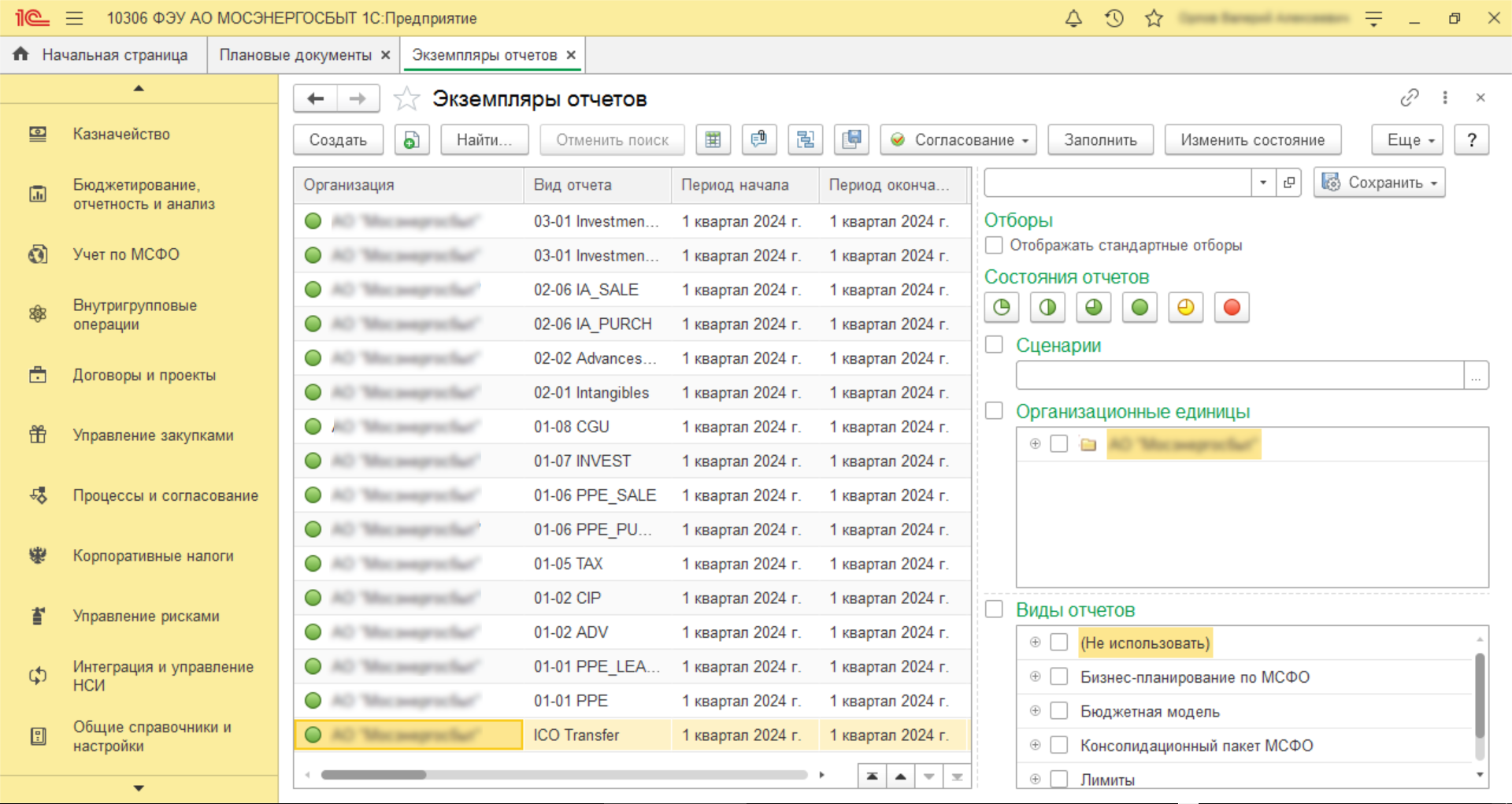
Task: Click the structure hierarchy toolbar icon
Action: (806, 140)
